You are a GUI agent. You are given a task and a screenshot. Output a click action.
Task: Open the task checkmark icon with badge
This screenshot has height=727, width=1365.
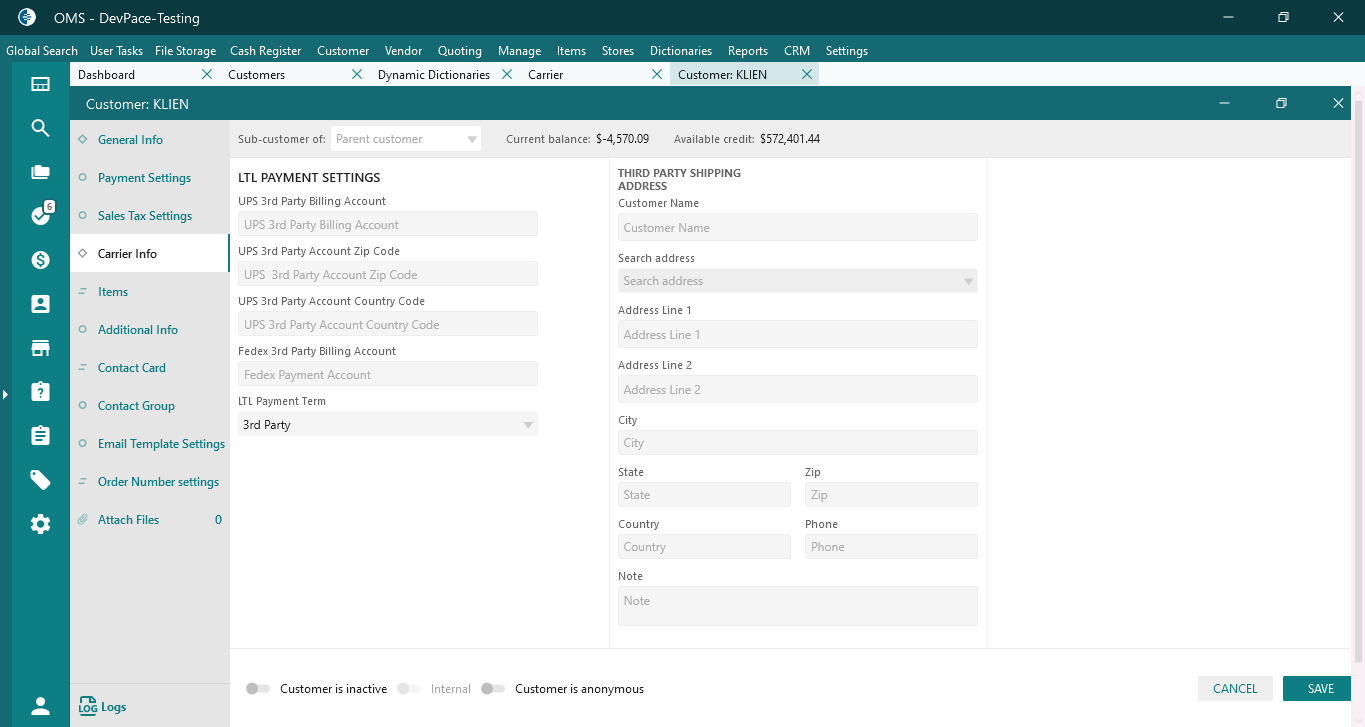coord(40,215)
